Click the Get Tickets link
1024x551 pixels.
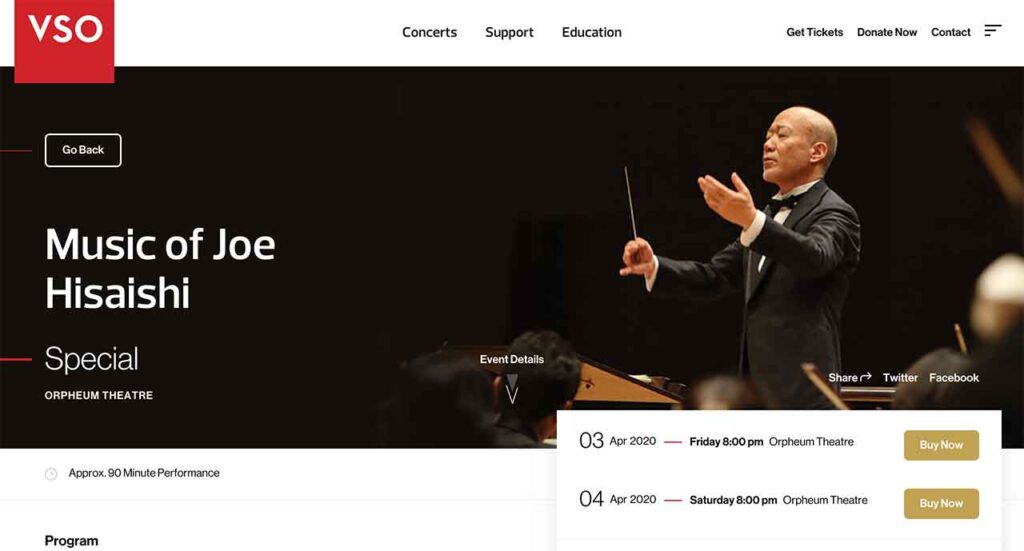coord(814,32)
